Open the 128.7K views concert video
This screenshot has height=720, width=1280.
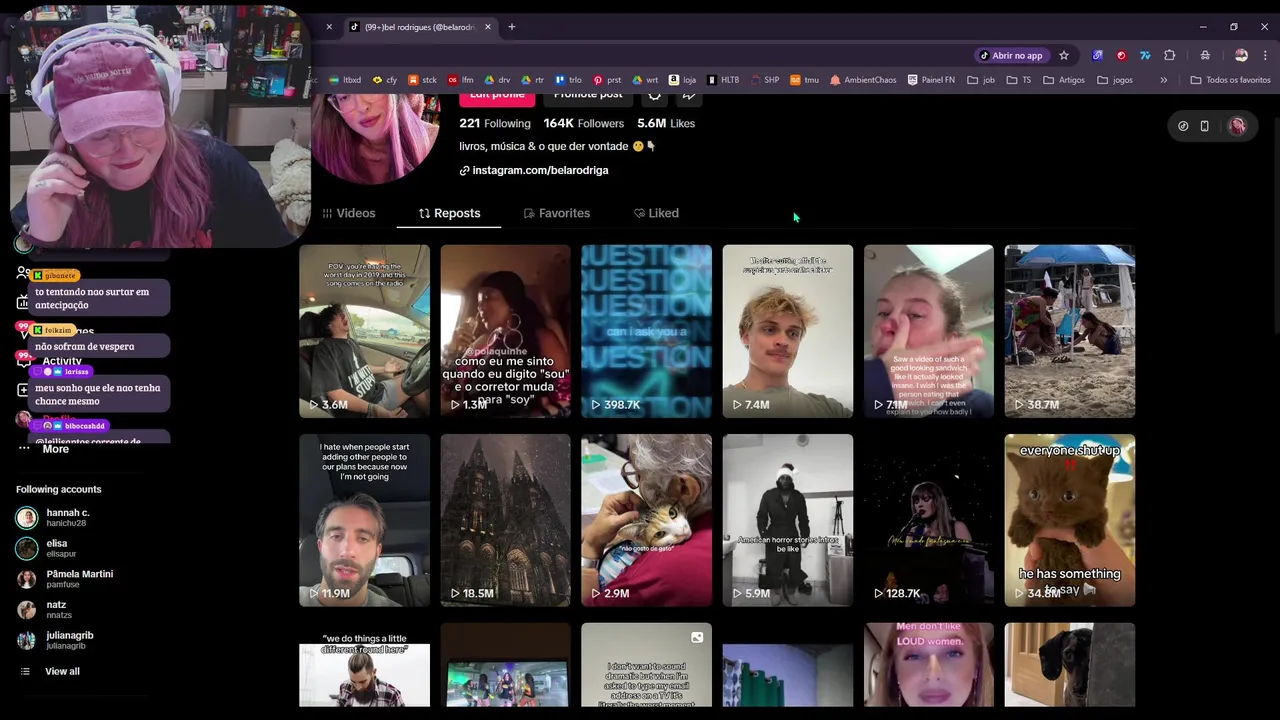928,520
